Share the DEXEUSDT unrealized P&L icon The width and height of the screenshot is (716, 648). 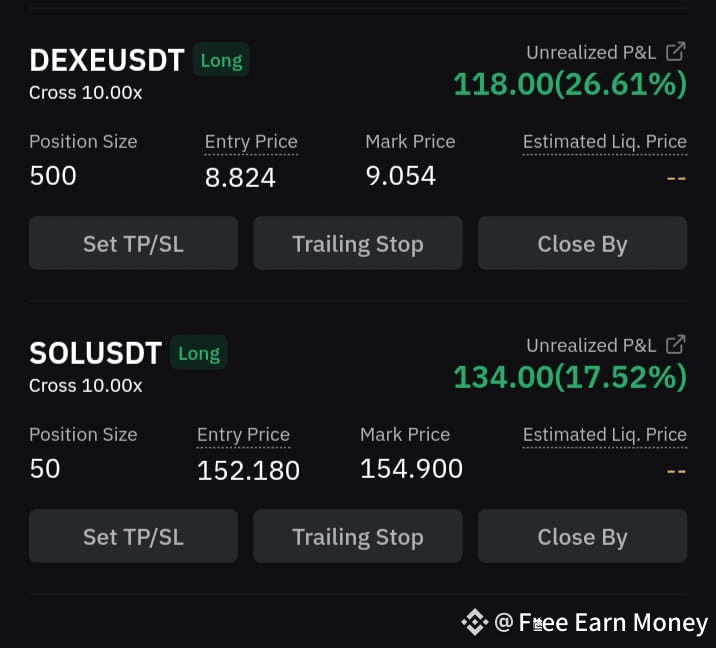(675, 52)
